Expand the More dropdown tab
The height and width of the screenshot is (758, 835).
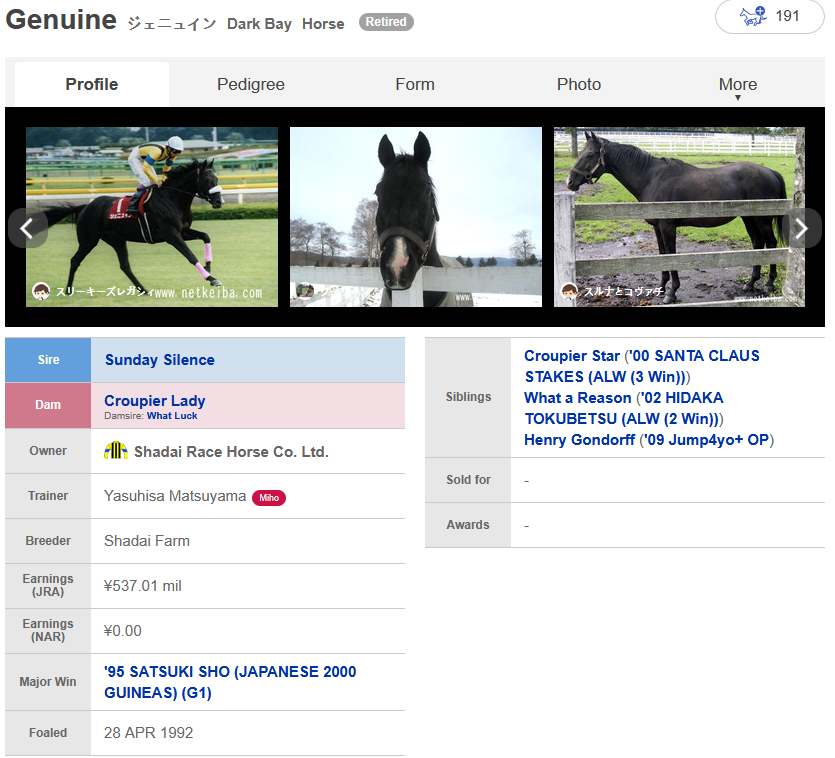click(738, 86)
